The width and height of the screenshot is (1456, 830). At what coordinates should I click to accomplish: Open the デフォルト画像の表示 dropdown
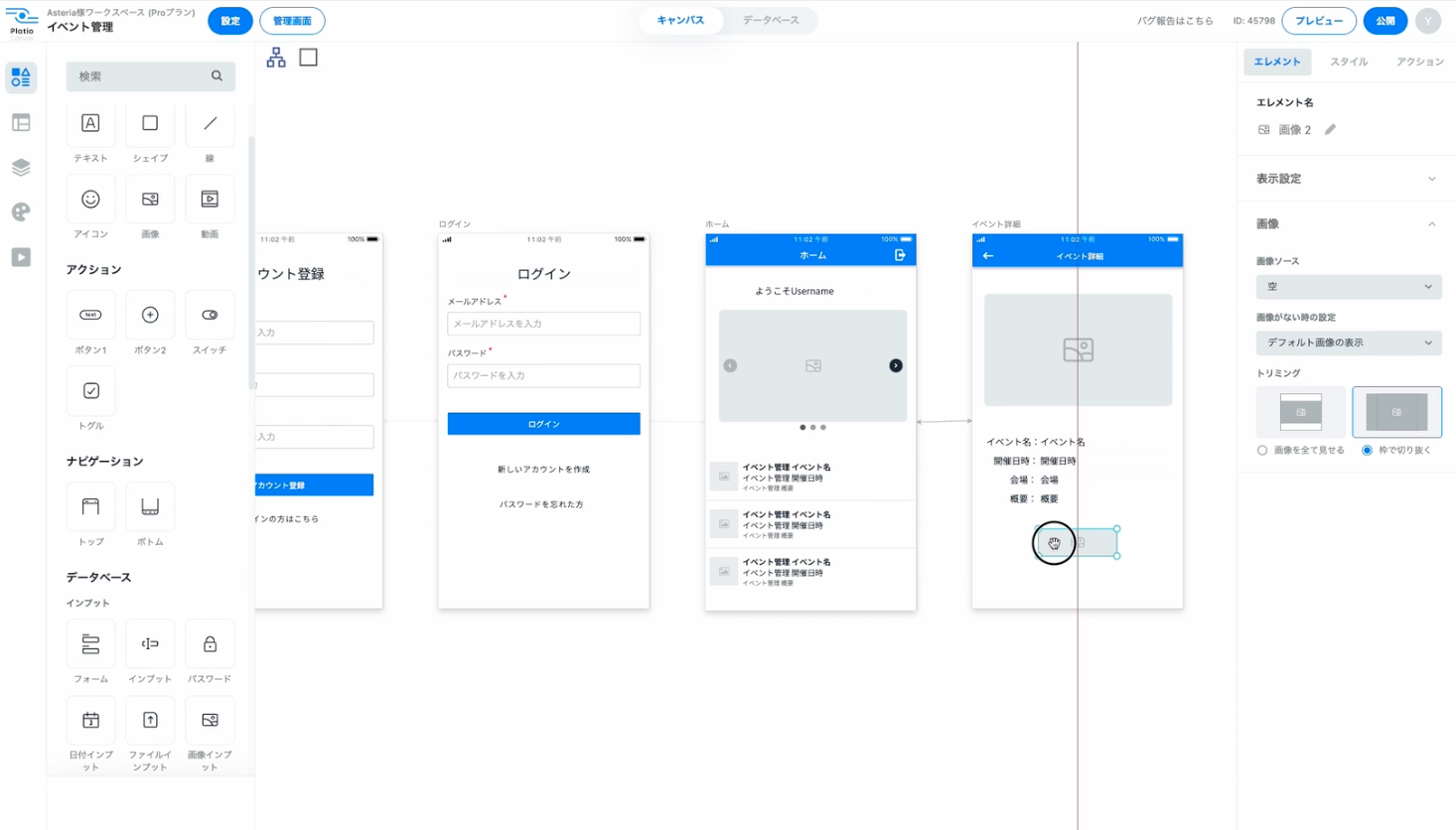1348,343
